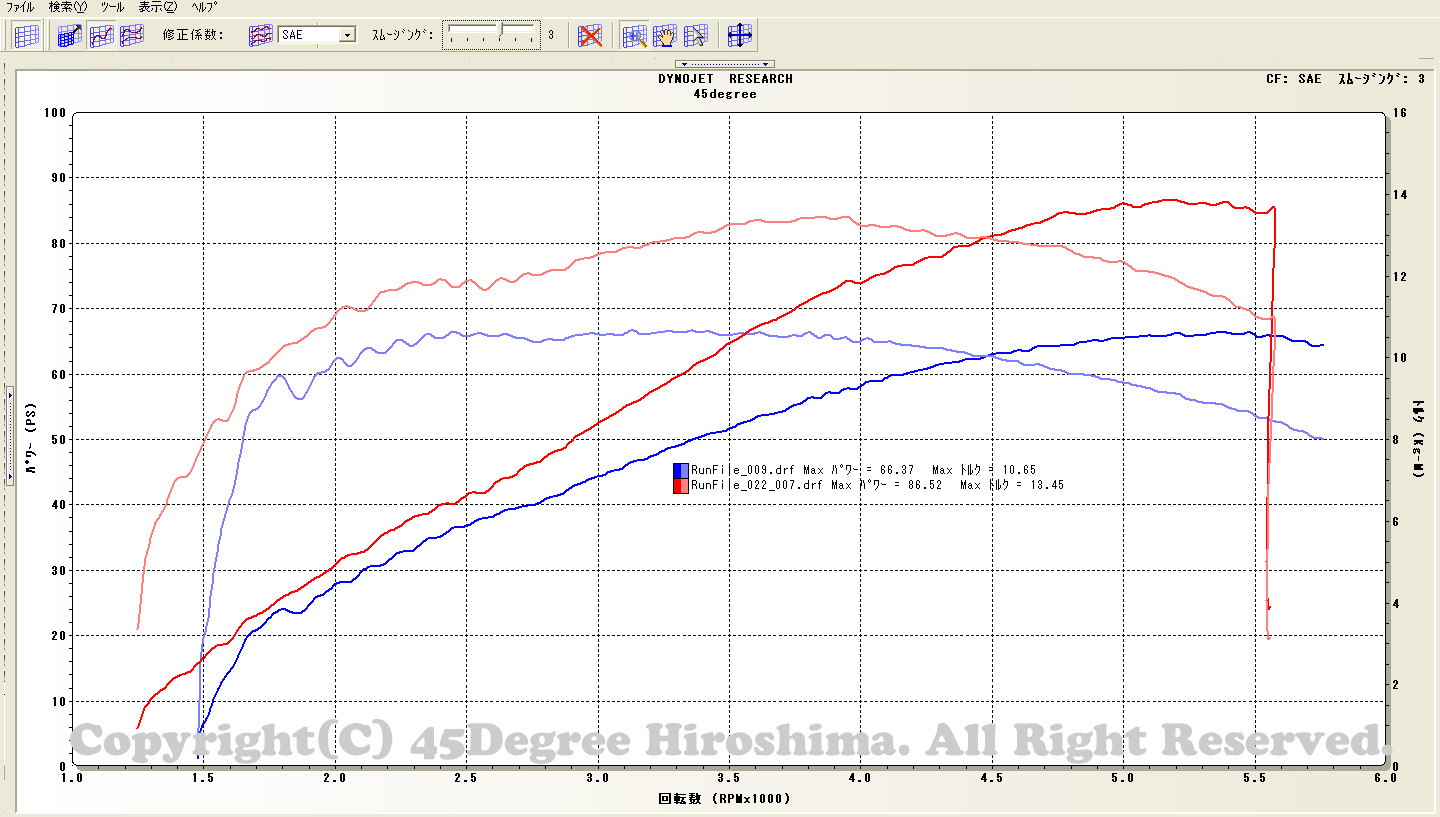1440x817 pixels.
Task: Click the 3D graph icon with arrow
Action: pyautogui.click(x=70, y=36)
